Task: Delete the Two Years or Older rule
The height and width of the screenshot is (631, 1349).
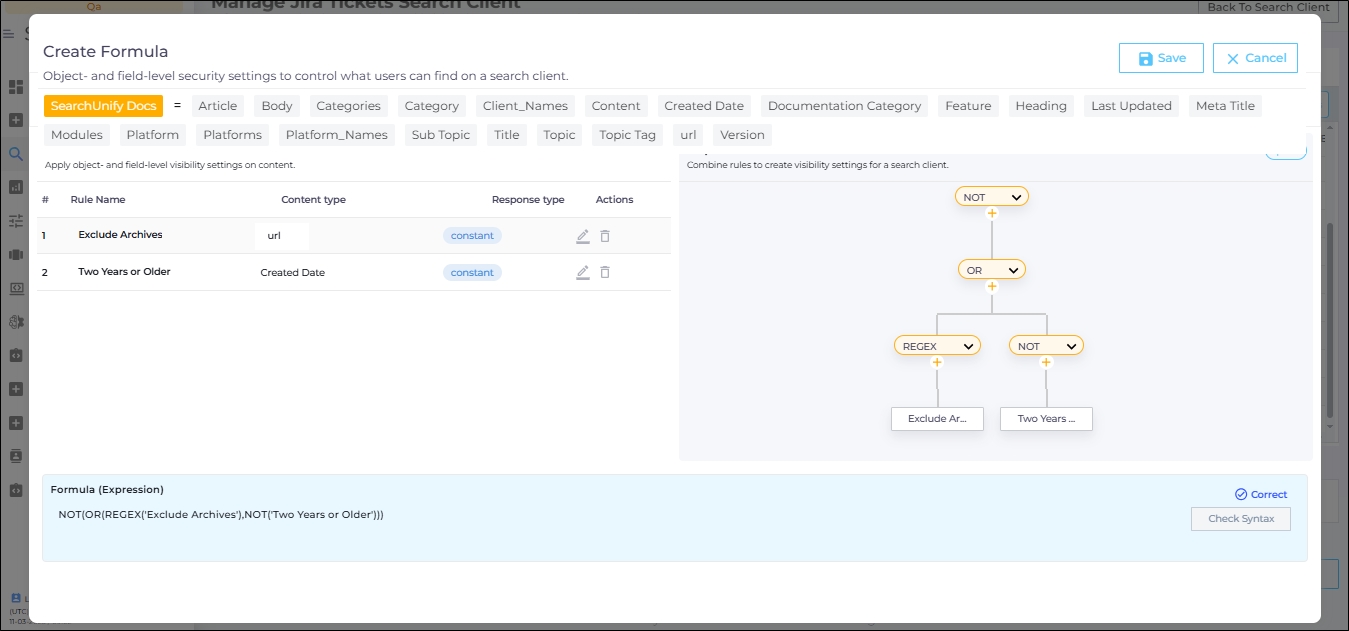Action: [605, 272]
